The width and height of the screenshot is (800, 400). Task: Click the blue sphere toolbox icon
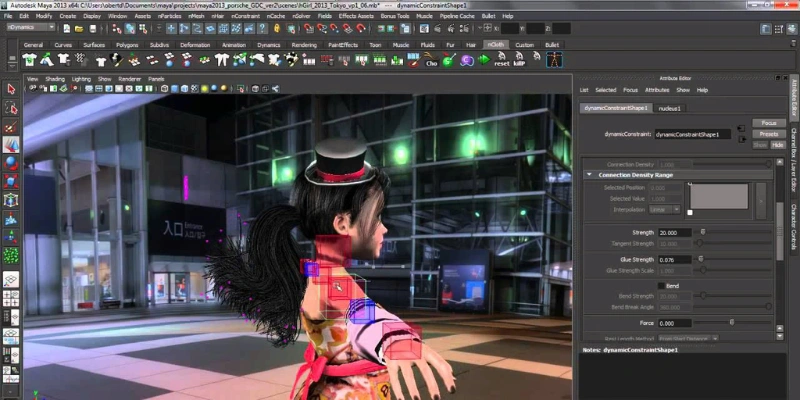(x=11, y=163)
